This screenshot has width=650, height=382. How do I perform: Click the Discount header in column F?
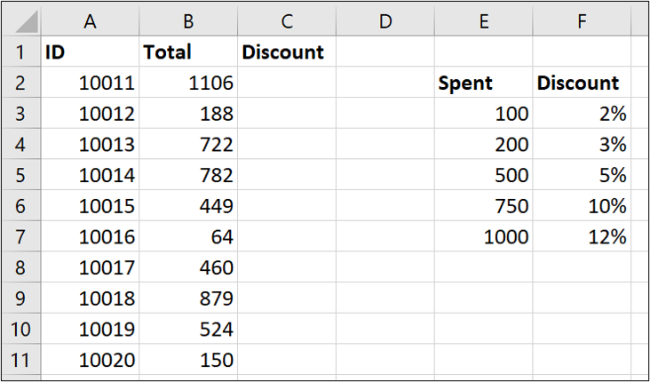[582, 83]
